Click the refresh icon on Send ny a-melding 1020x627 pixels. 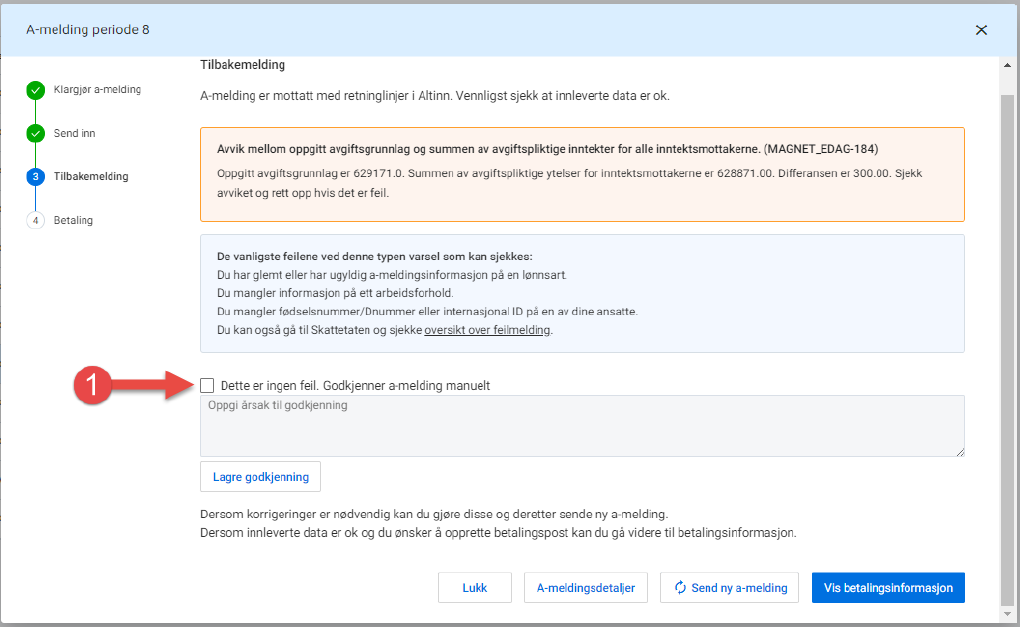[x=680, y=588]
